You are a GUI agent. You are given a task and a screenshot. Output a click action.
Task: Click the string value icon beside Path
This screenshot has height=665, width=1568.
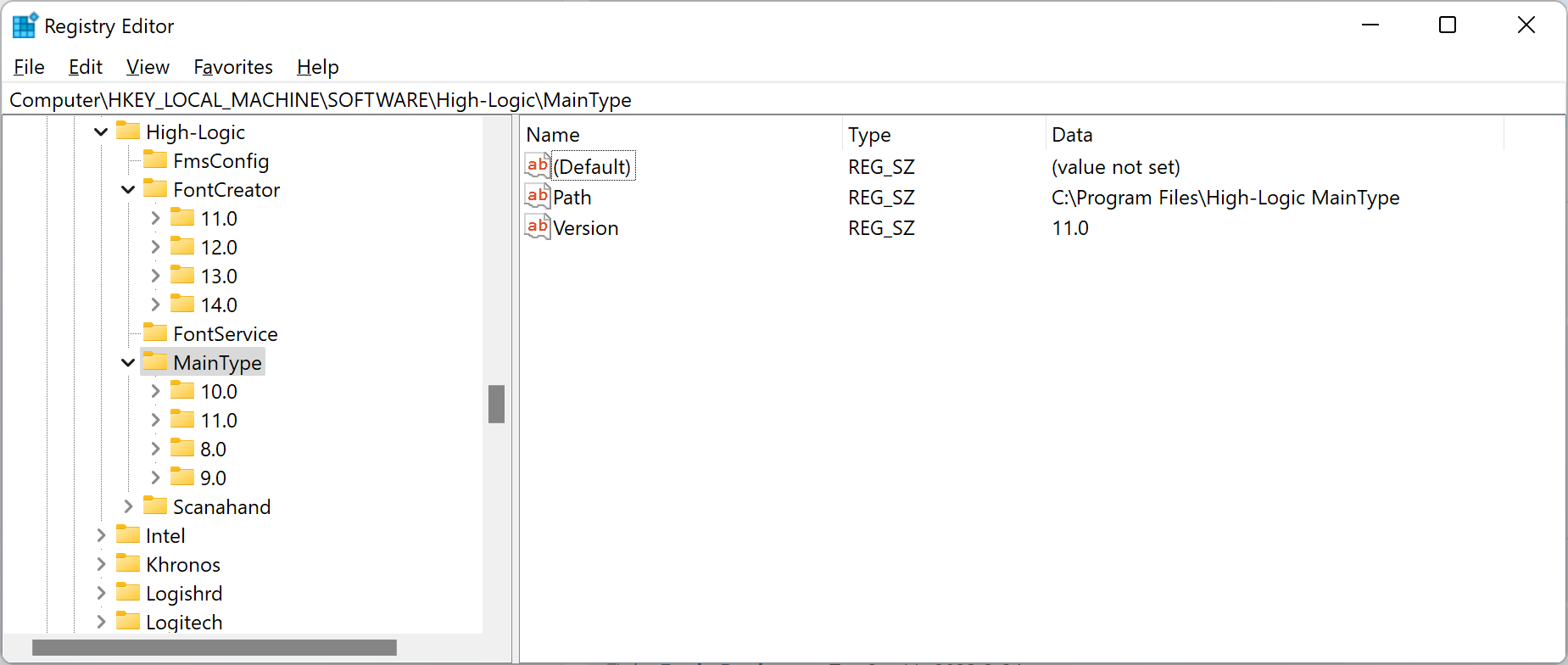(537, 197)
